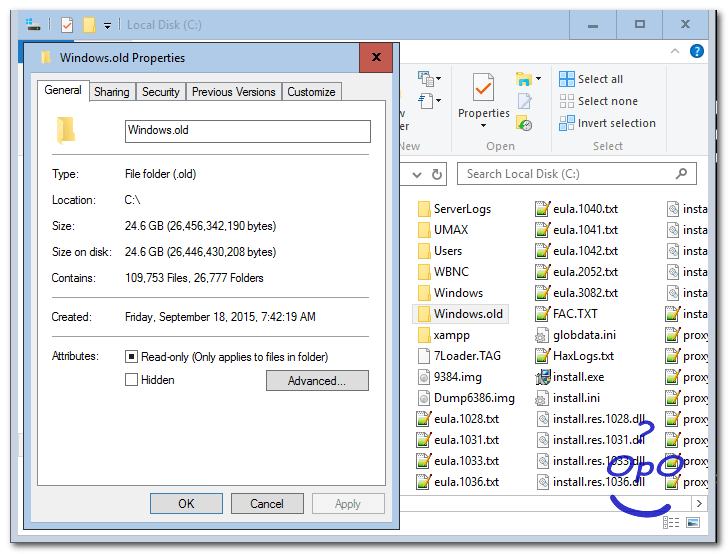This screenshot has height=554, width=728.
Task: Select the UMAX folder icon
Action: tap(423, 230)
